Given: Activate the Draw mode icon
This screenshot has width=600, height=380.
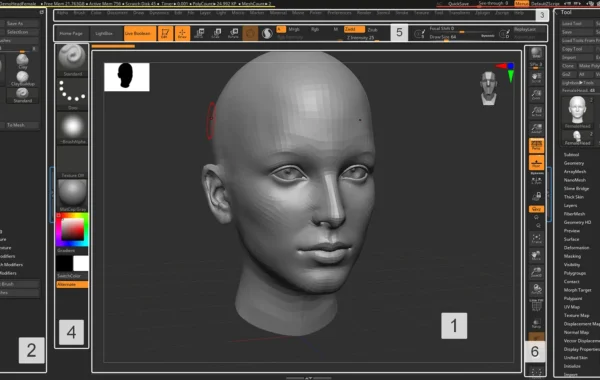Looking at the screenshot, I should click(182, 33).
